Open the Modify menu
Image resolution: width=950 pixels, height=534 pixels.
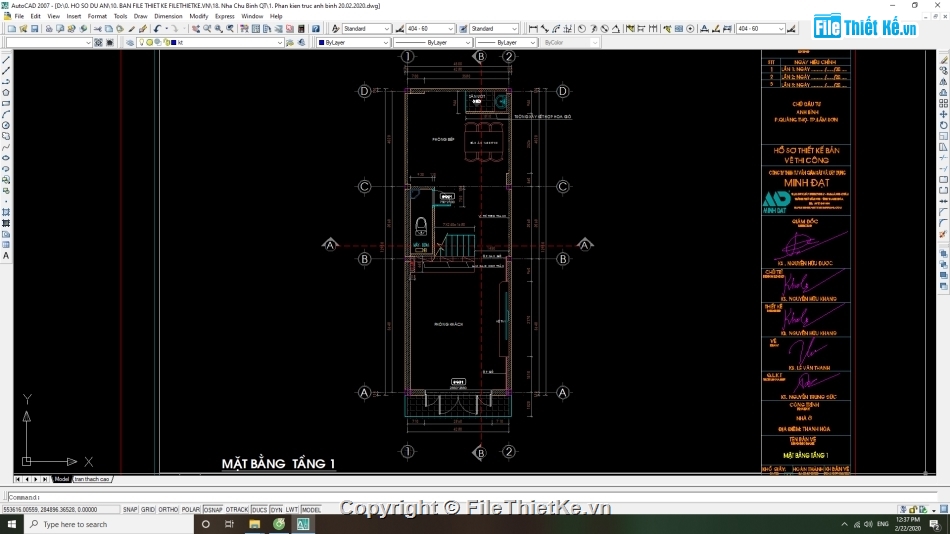pos(198,16)
